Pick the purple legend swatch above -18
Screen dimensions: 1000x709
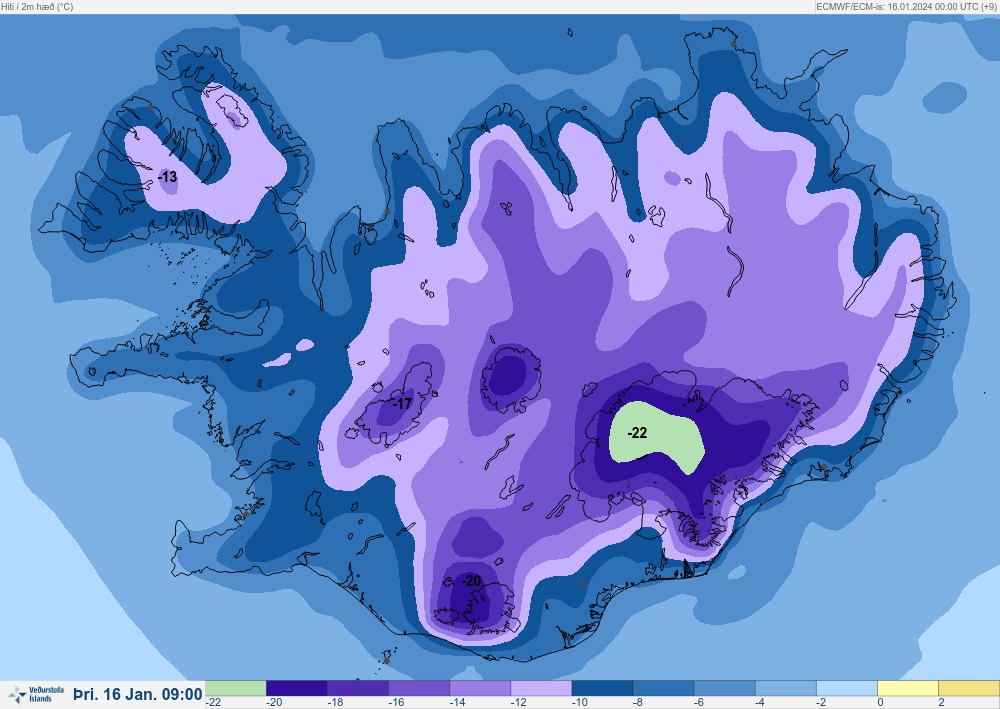pos(358,688)
